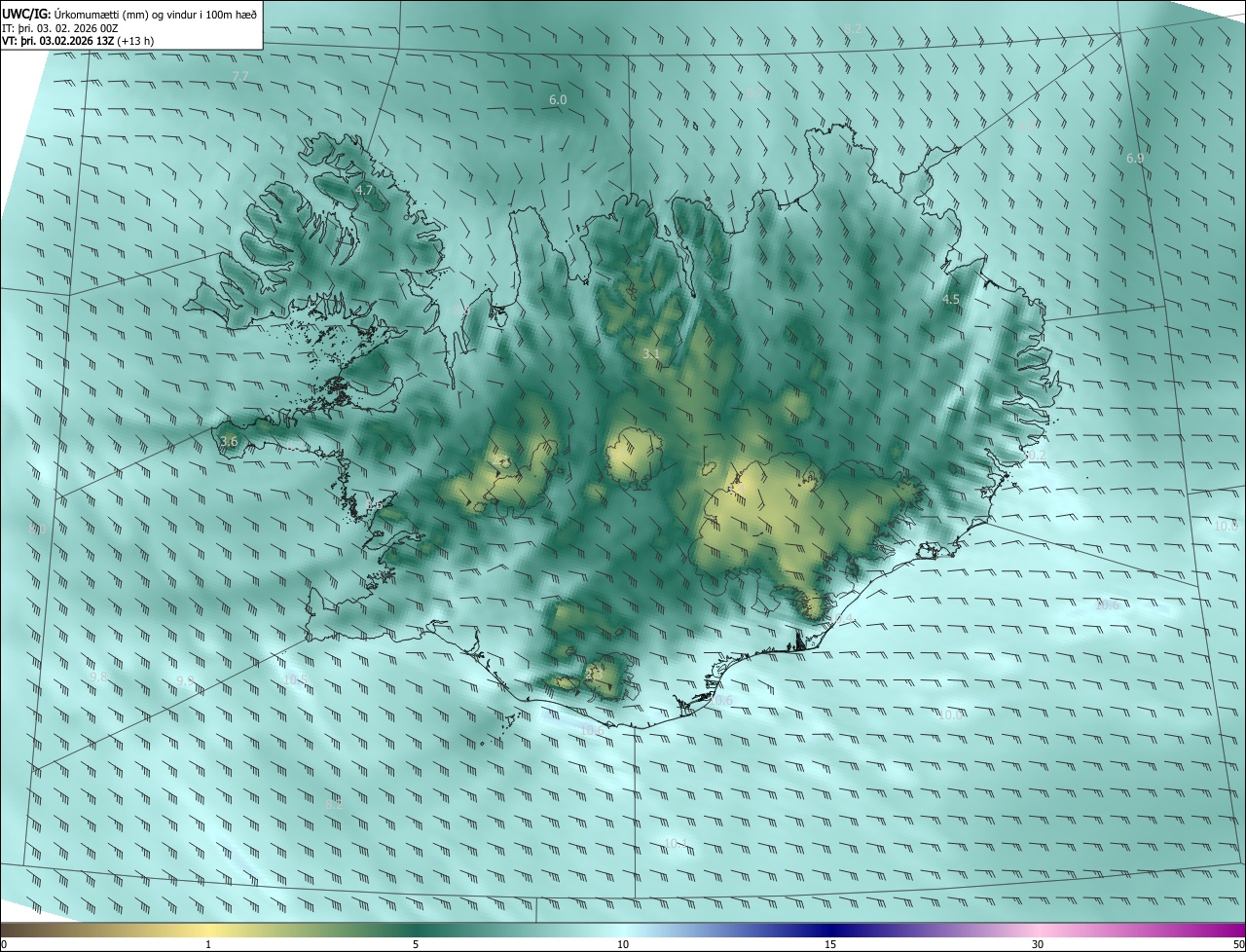Click the 10.5 value label on the map
The height and width of the screenshot is (952, 1246).
point(295,679)
